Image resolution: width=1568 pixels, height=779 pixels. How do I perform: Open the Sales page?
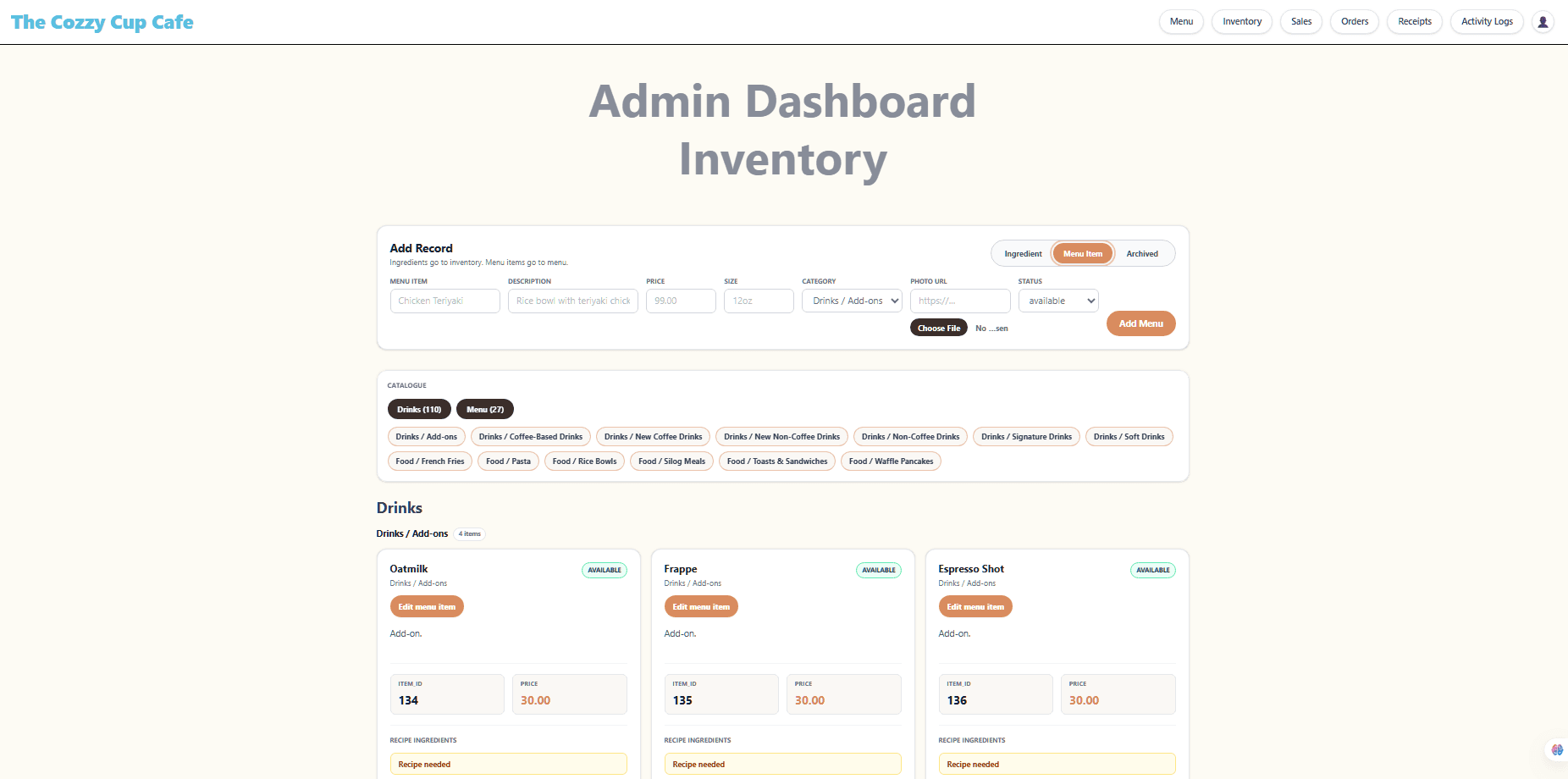tap(1301, 22)
